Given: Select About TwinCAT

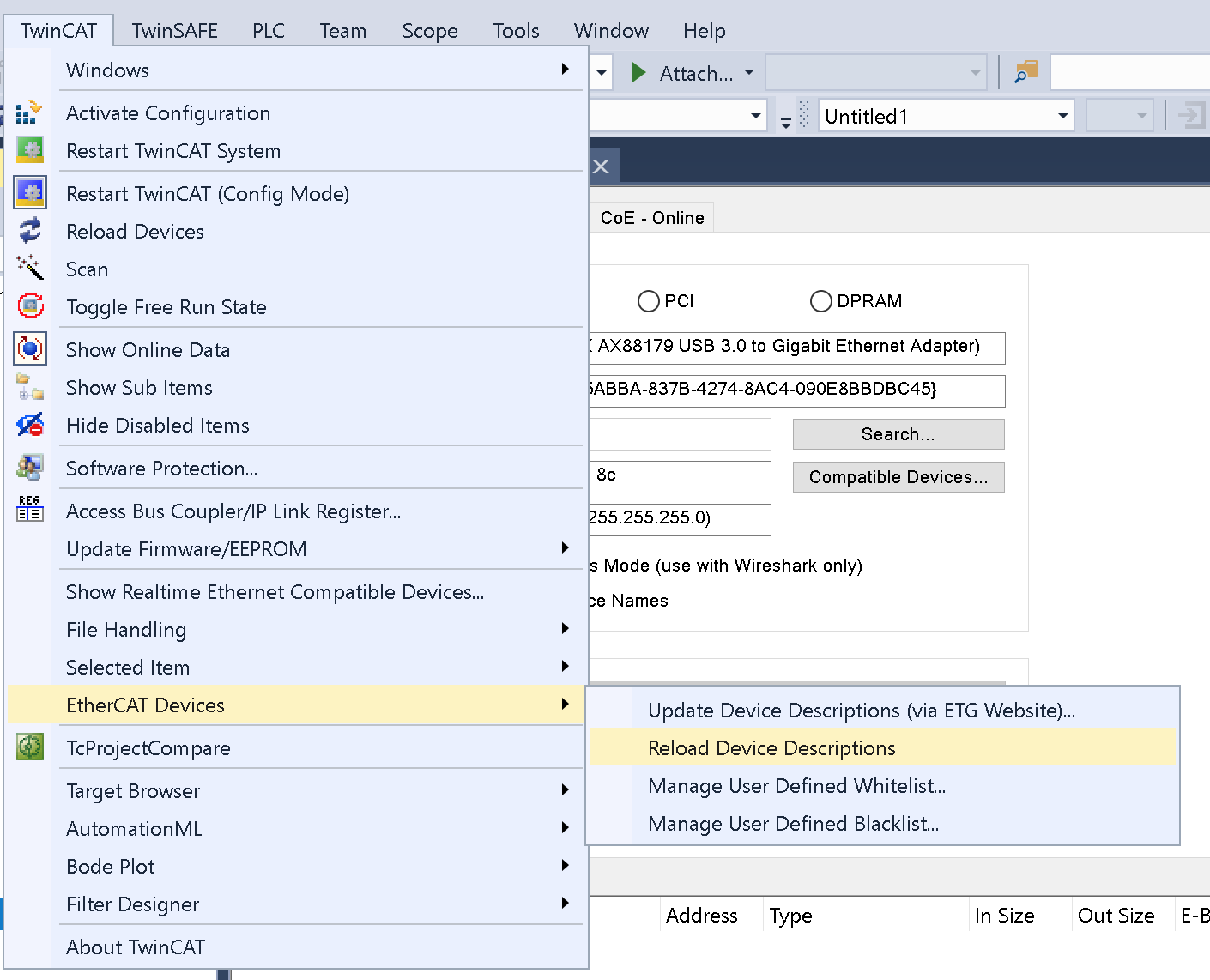Looking at the screenshot, I should [296, 947].
